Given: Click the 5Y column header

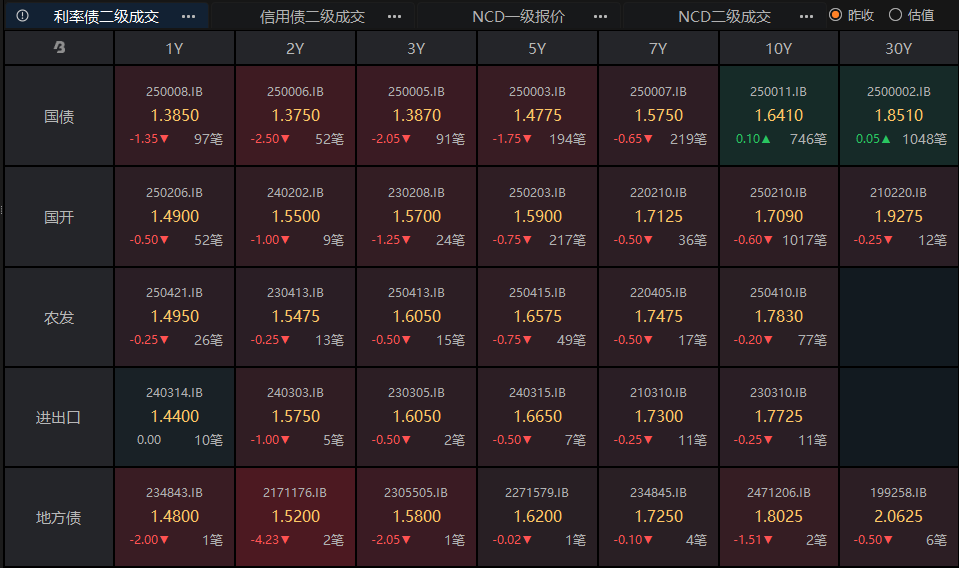Looking at the screenshot, I should tap(537, 48).
